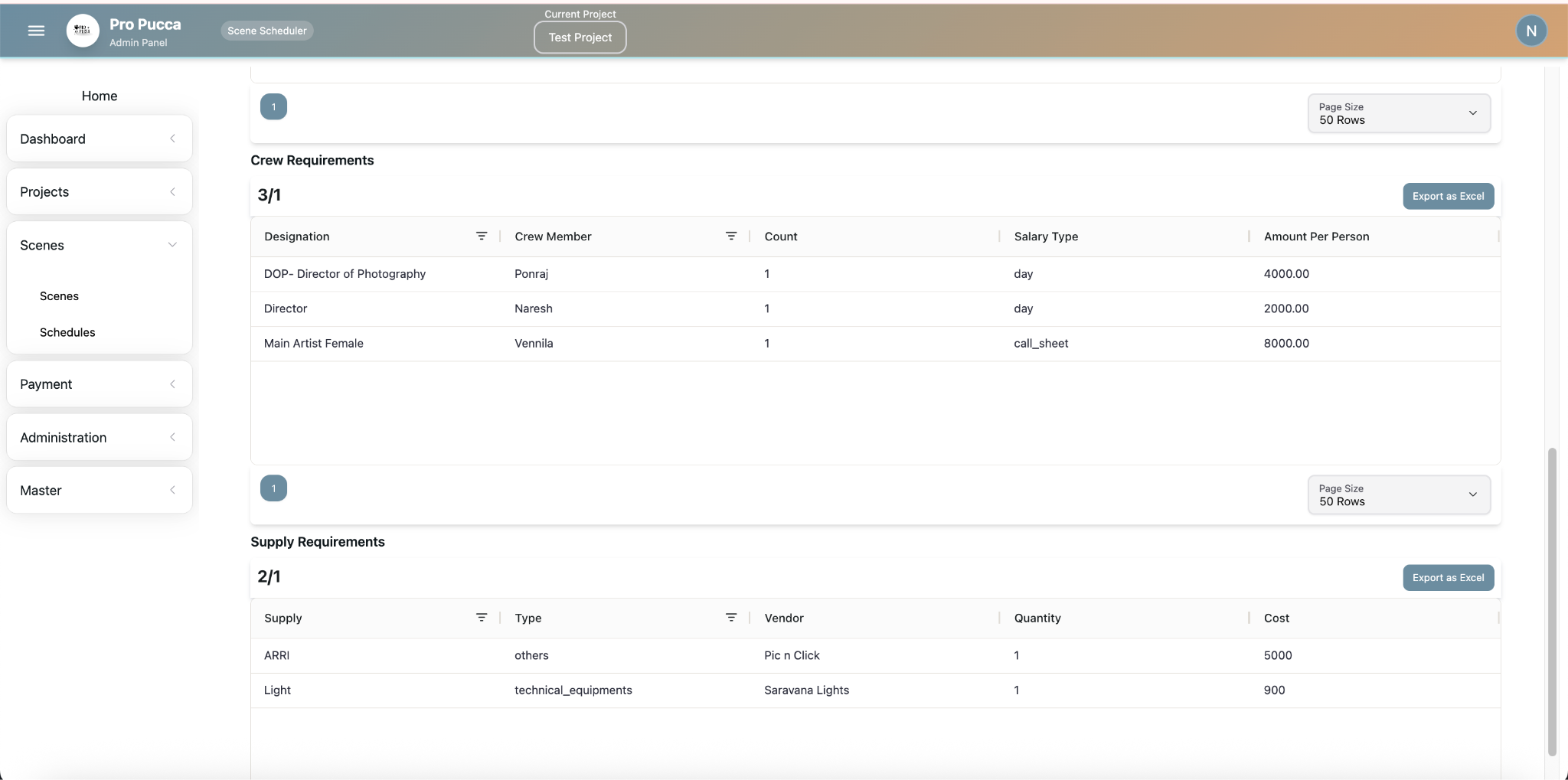Filter the Supply column

[481, 618]
